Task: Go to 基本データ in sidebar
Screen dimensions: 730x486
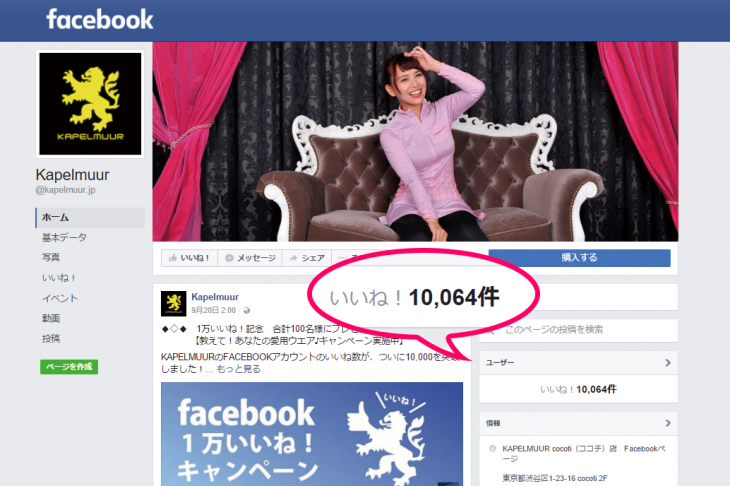Action: [x=64, y=237]
